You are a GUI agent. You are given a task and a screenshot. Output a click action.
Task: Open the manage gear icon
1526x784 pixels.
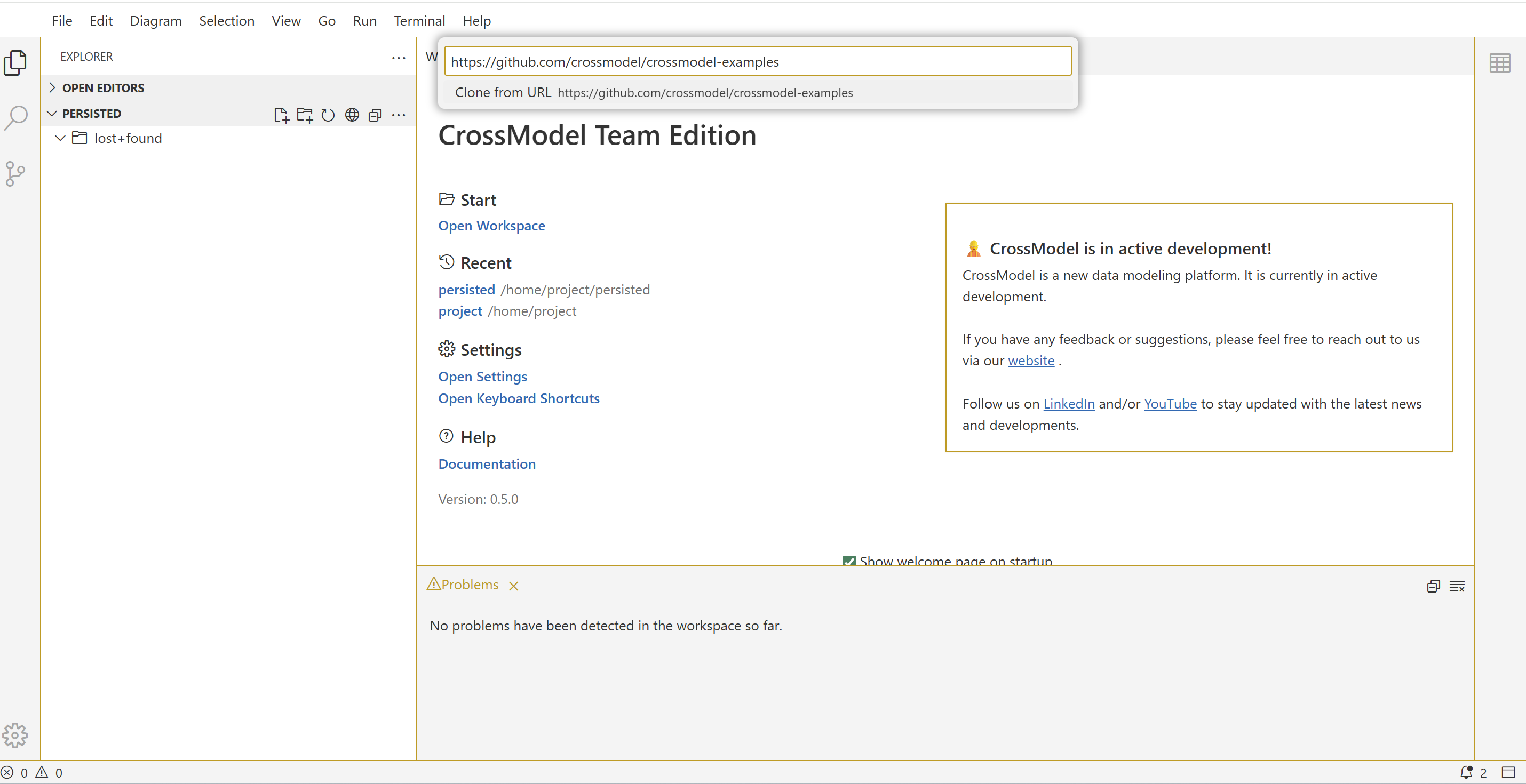[15, 735]
